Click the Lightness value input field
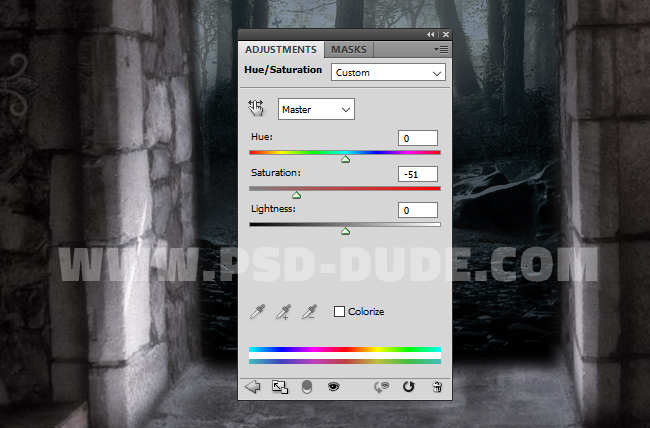This screenshot has height=428, width=650. click(417, 210)
